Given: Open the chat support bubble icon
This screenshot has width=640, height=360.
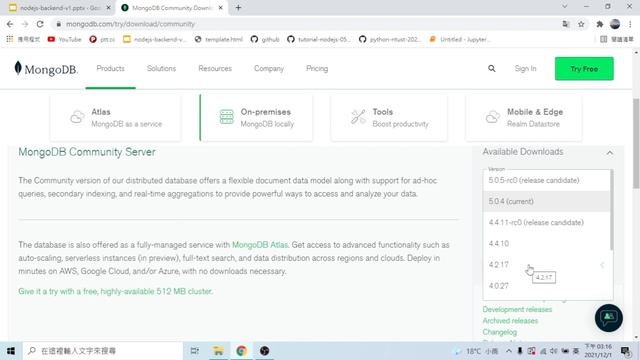Looking at the screenshot, I should (609, 318).
